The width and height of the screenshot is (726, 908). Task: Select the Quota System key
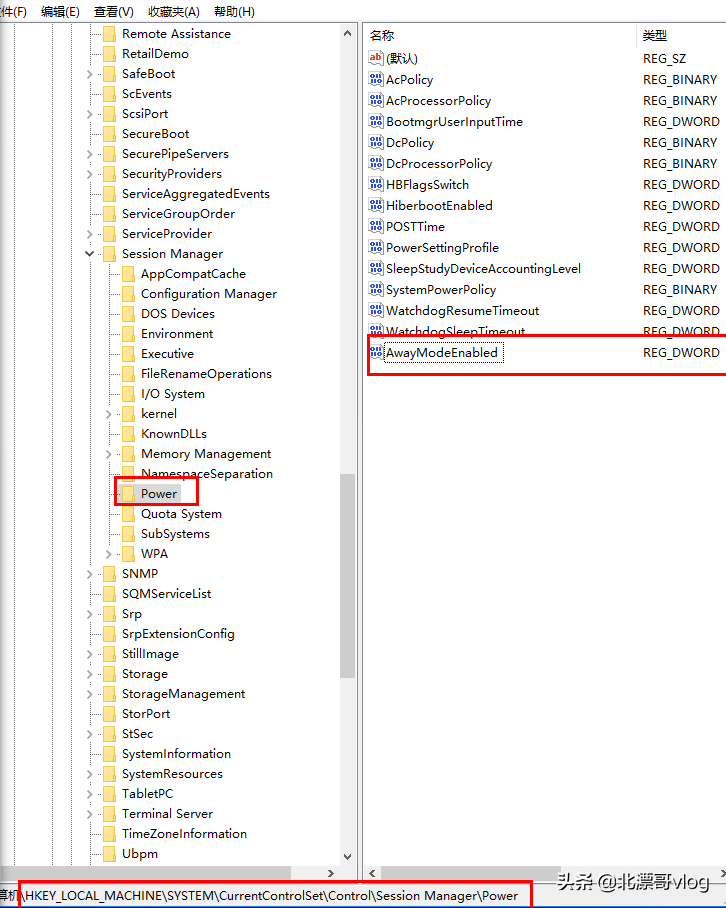point(181,514)
